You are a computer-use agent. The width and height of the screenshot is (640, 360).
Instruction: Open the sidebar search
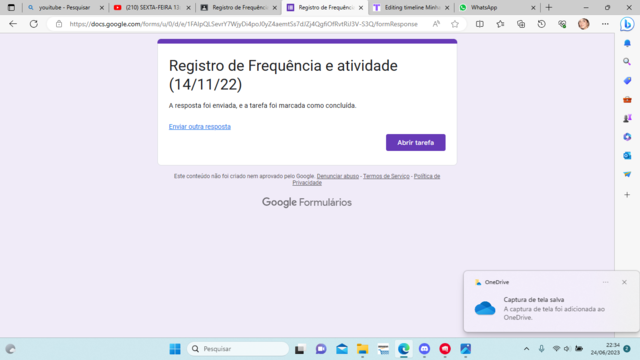627,62
